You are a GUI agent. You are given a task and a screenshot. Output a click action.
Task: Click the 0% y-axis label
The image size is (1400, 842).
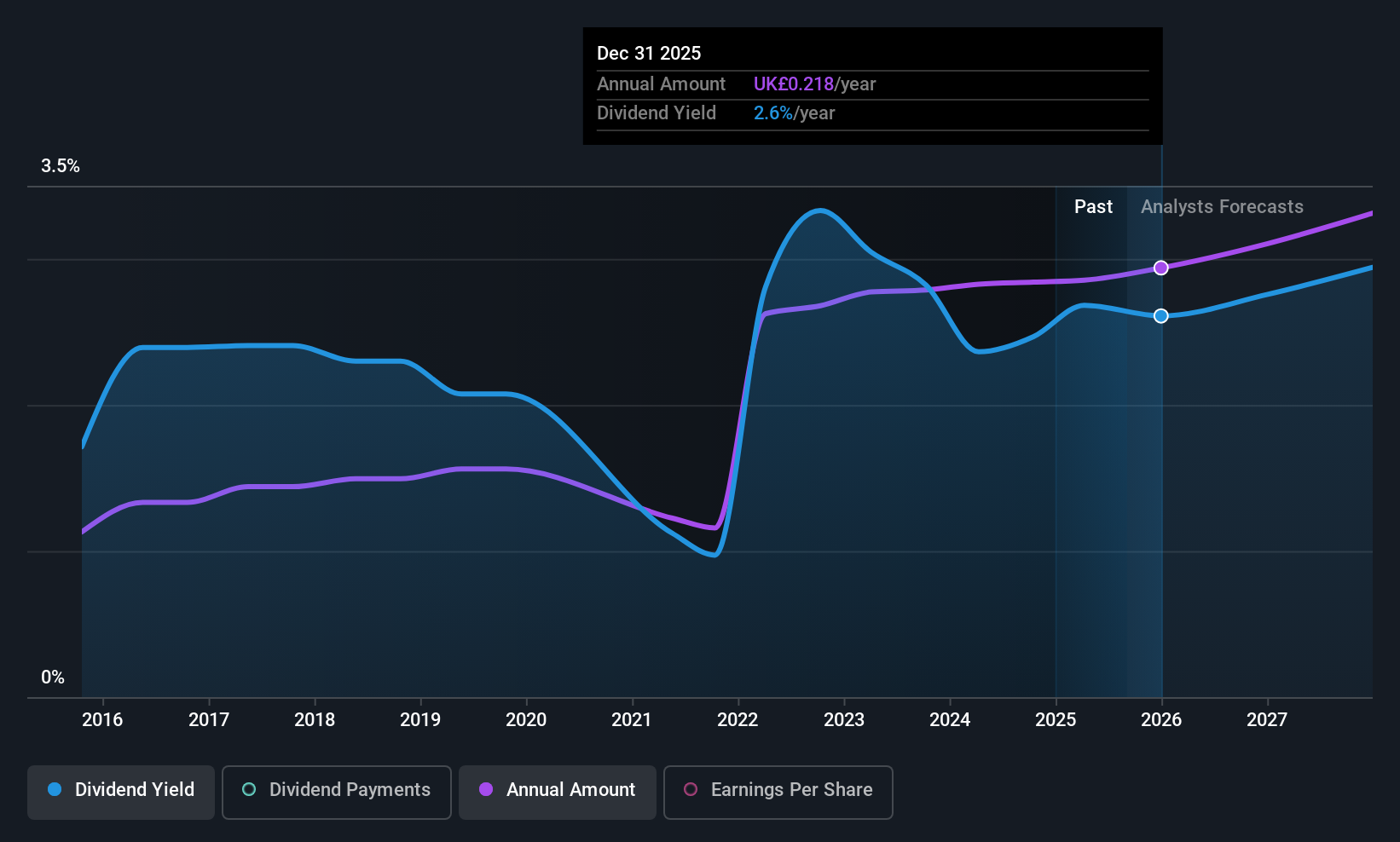53,678
